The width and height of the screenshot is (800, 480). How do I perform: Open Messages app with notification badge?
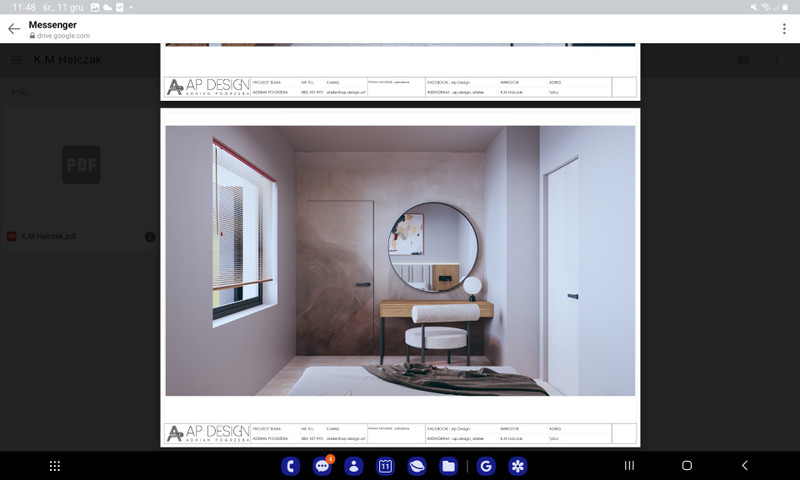[322, 466]
